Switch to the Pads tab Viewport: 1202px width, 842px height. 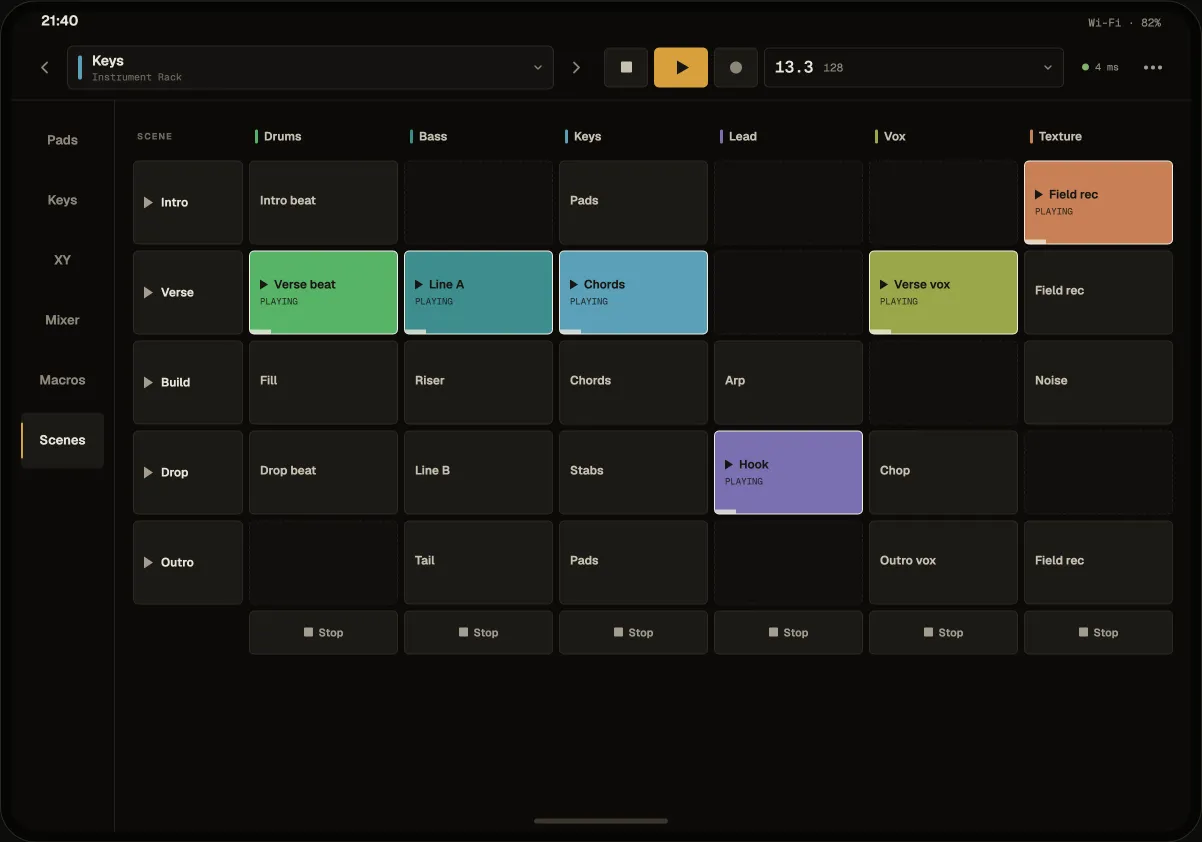point(62,140)
